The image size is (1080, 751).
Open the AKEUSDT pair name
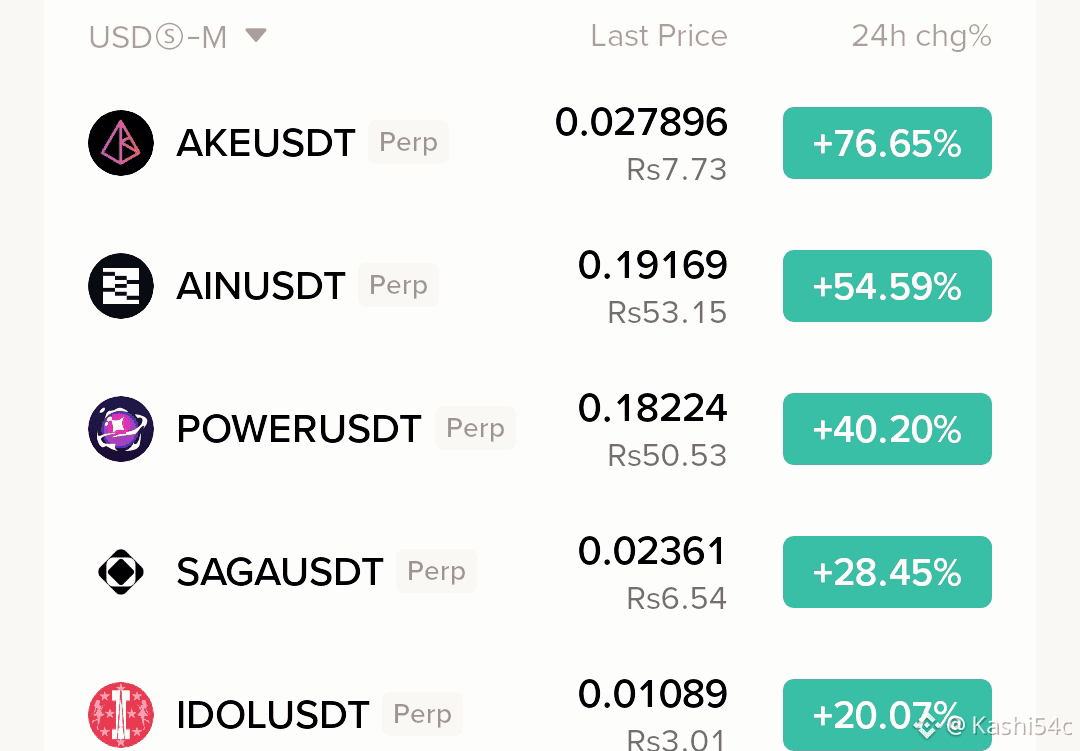coord(266,143)
